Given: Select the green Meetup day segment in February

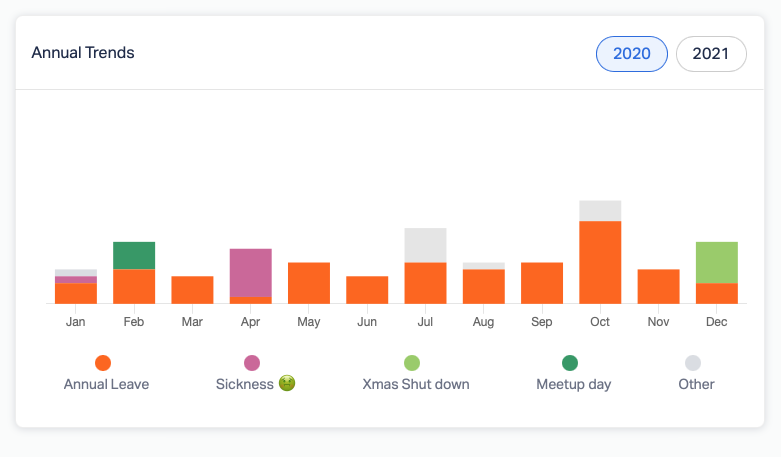Looking at the screenshot, I should pos(134,255).
